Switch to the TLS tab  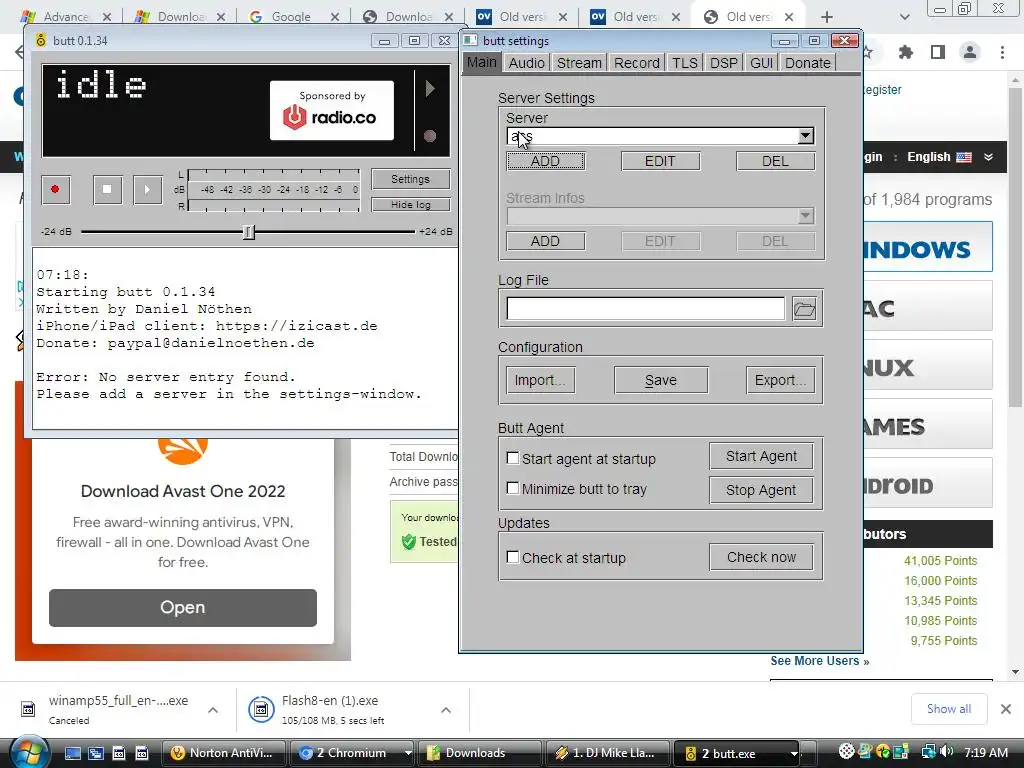coord(685,63)
